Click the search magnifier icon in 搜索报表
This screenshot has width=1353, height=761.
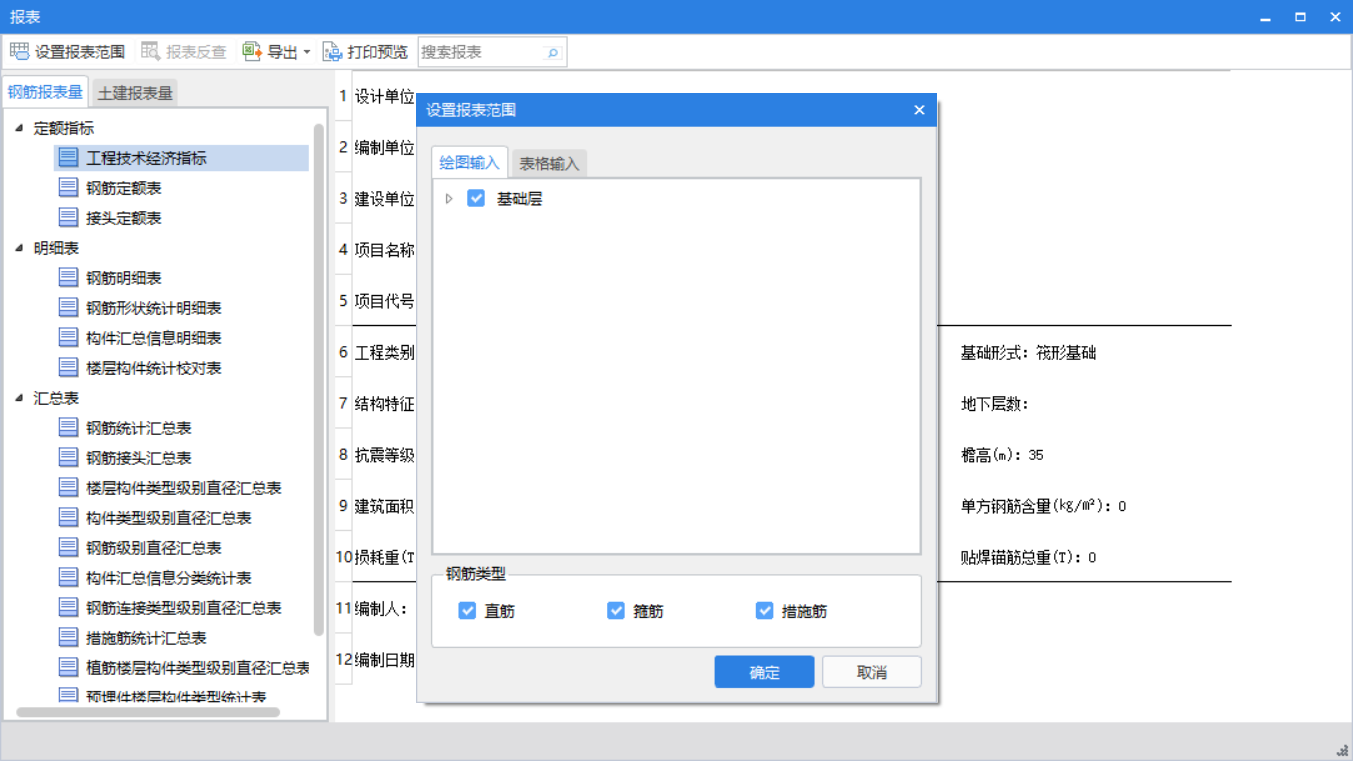pyautogui.click(x=552, y=53)
